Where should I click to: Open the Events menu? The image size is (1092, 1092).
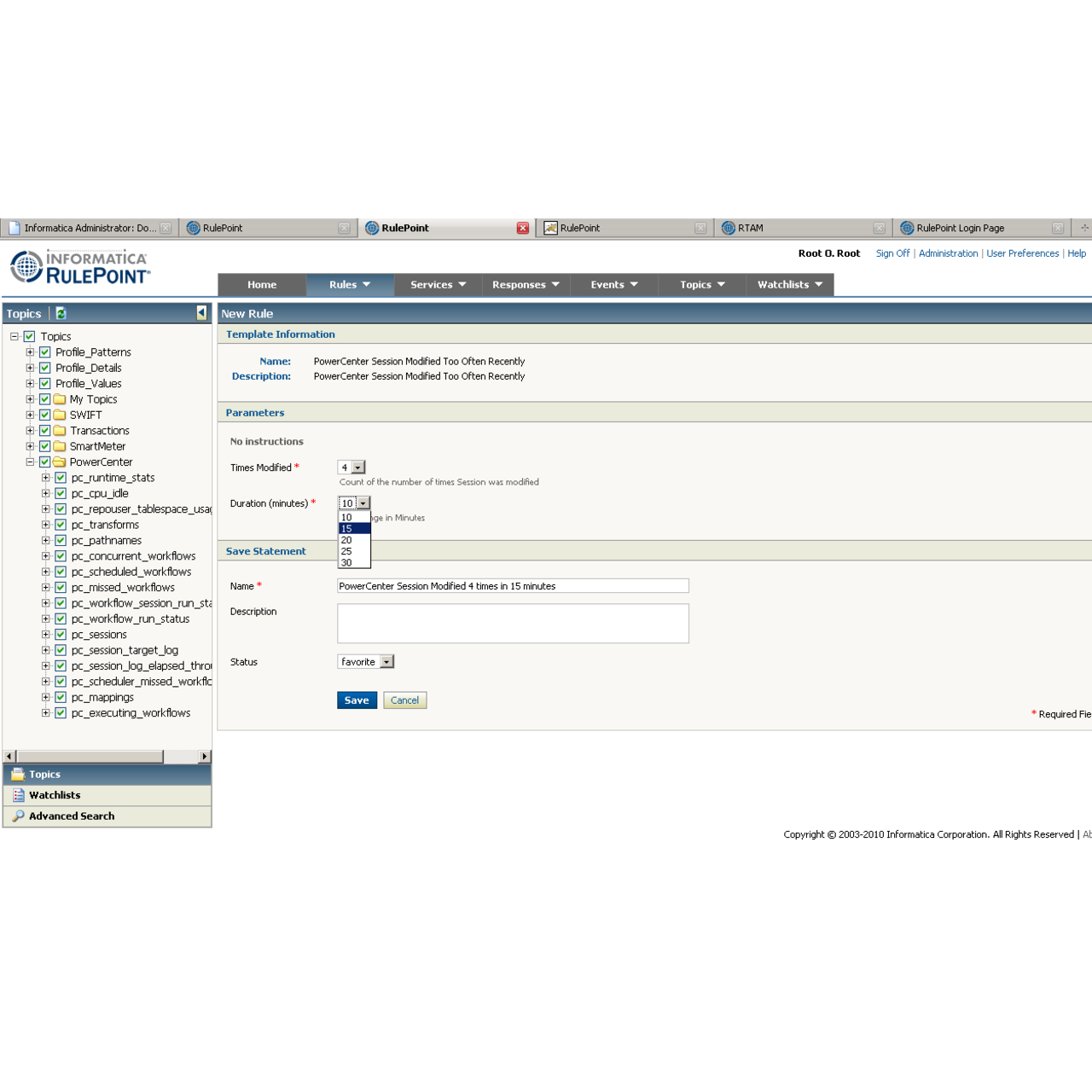pyautogui.click(x=614, y=285)
